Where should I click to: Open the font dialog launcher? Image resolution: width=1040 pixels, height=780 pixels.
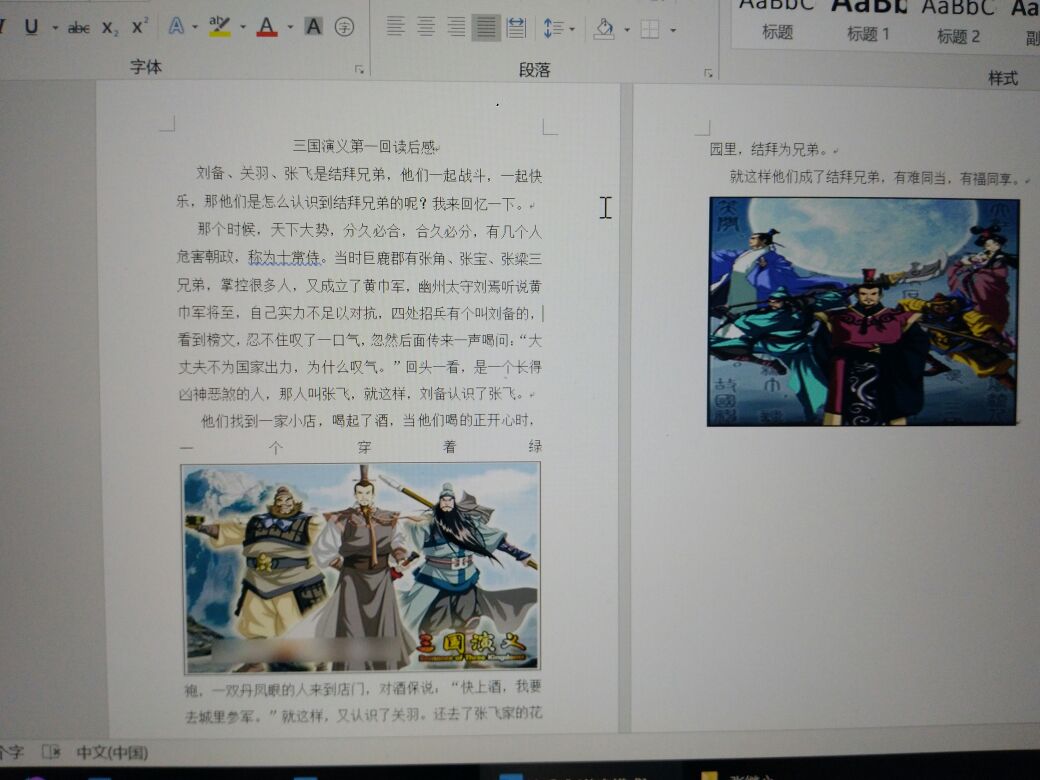359,70
